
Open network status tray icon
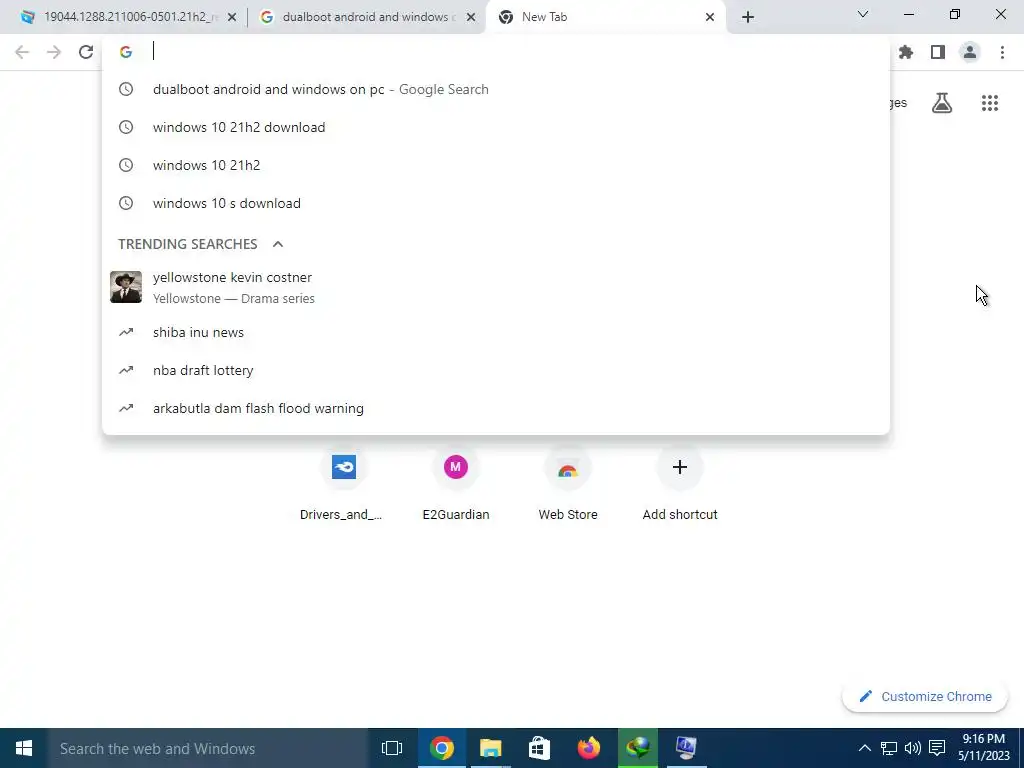[x=889, y=748]
